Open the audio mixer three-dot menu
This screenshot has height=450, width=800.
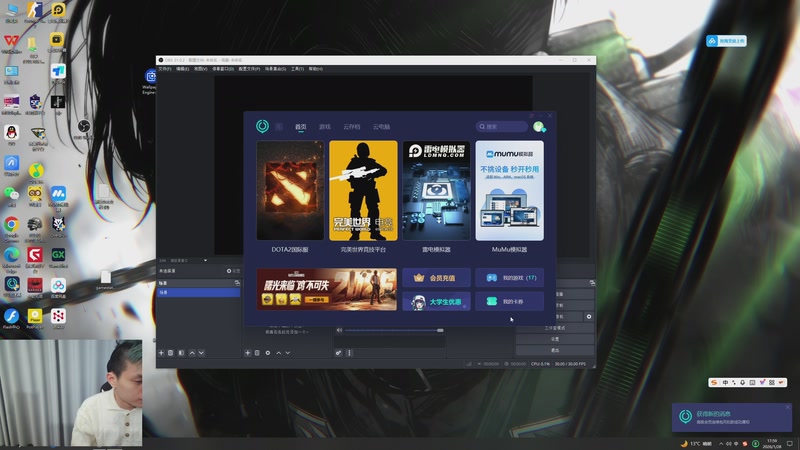tap(349, 353)
